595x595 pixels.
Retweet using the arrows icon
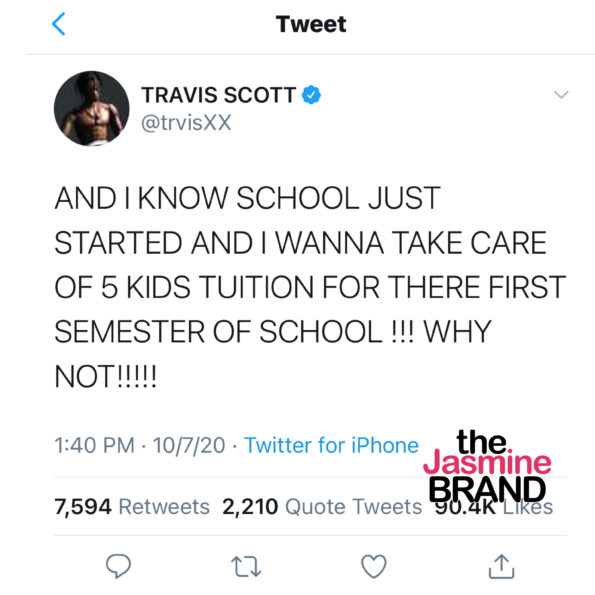pos(246,566)
